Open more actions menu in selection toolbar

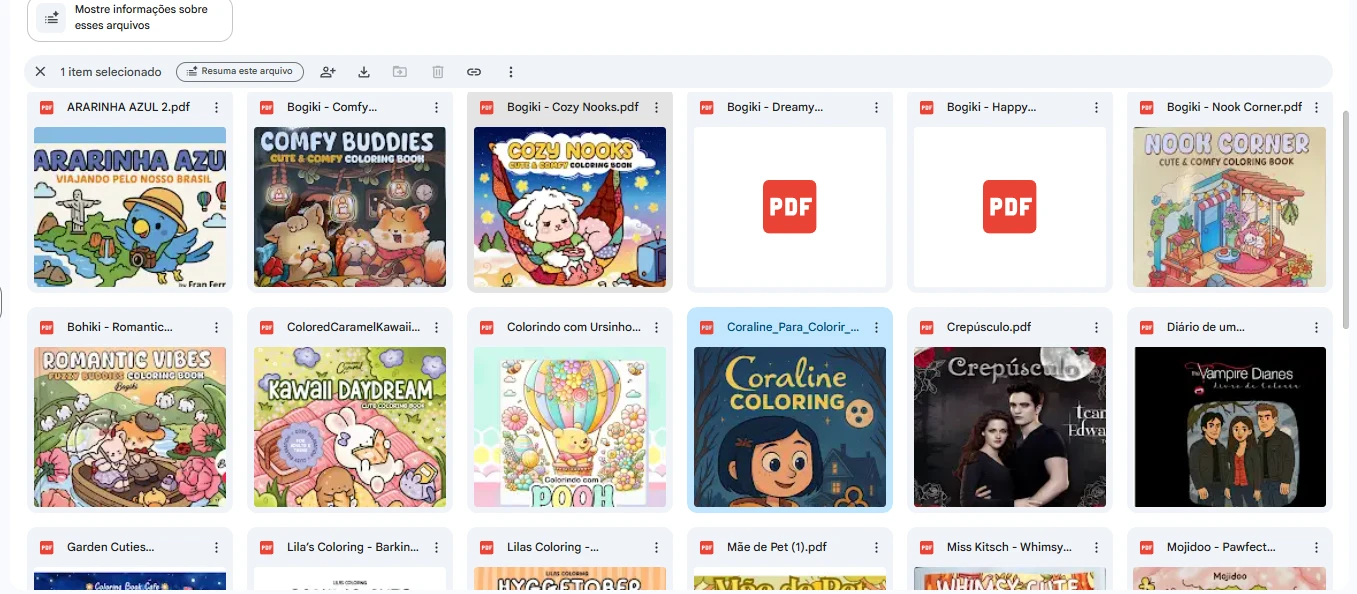point(511,72)
